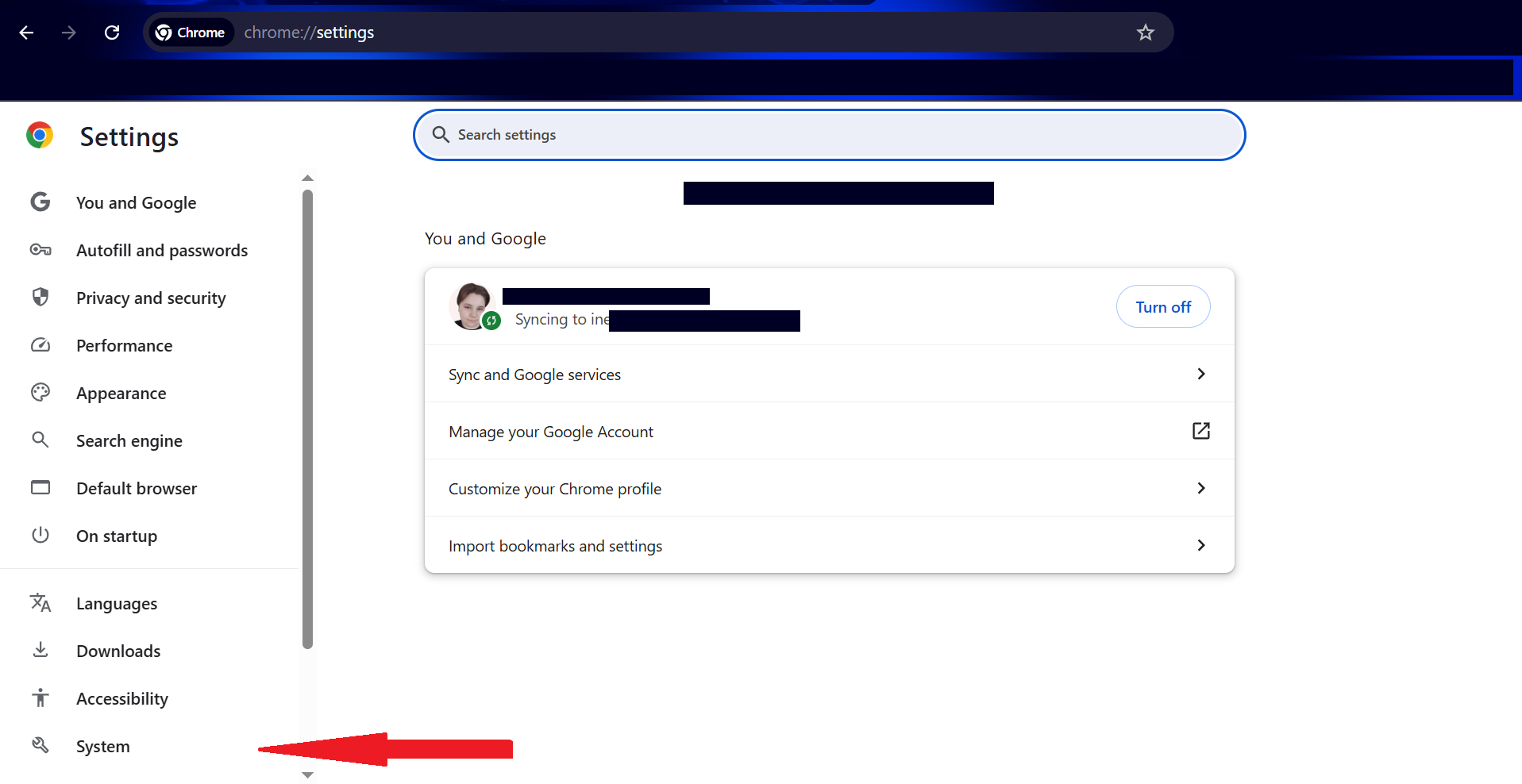Click the Search settings field
This screenshot has width=1522, height=784.
(829, 135)
